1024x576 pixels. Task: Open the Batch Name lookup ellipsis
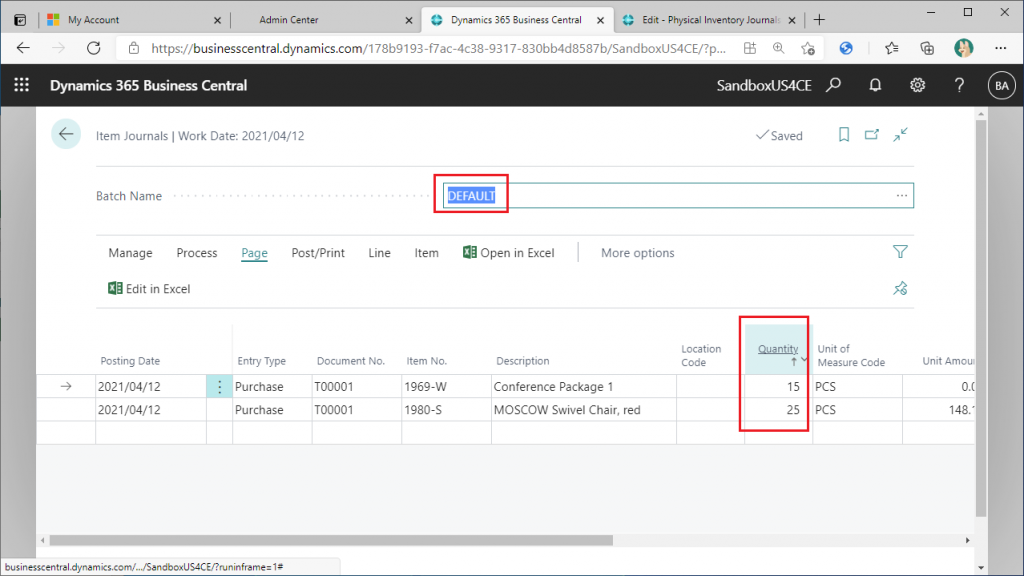[902, 195]
